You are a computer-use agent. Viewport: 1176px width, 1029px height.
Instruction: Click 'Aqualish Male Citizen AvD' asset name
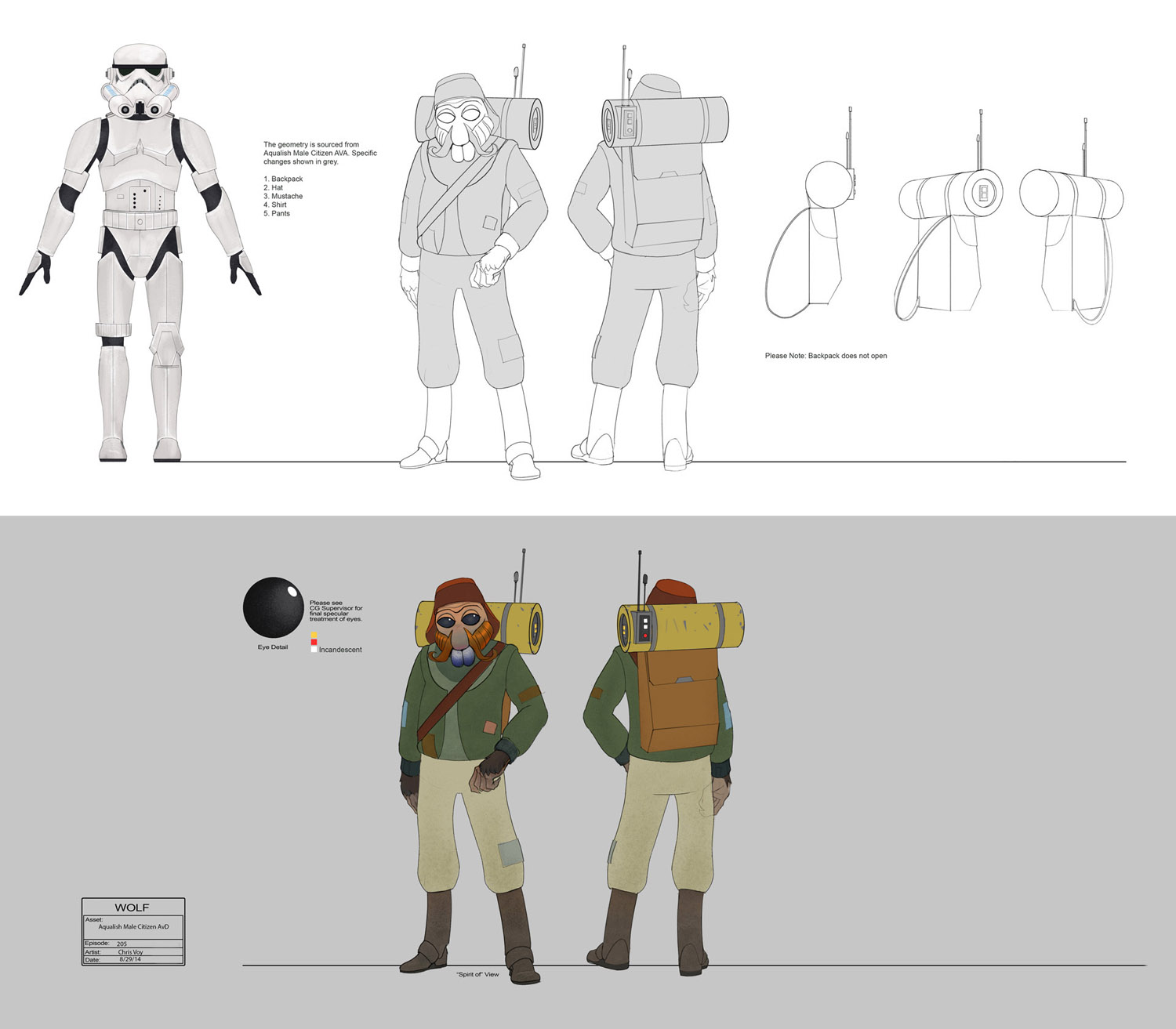tap(133, 926)
